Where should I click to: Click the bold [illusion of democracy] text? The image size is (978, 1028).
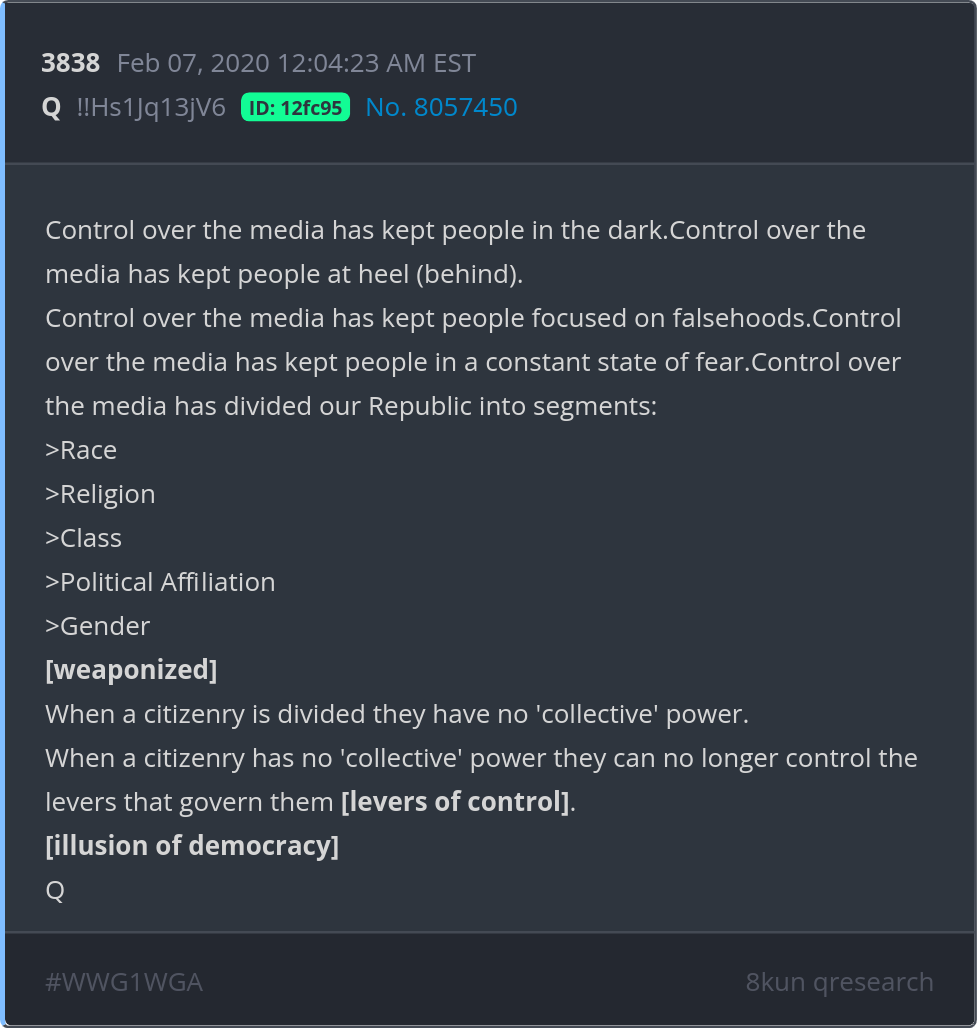[192, 846]
